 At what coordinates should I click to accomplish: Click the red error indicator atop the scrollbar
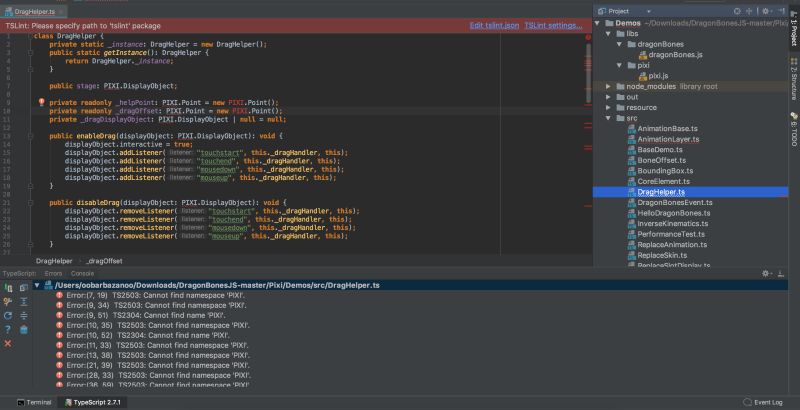[588, 37]
